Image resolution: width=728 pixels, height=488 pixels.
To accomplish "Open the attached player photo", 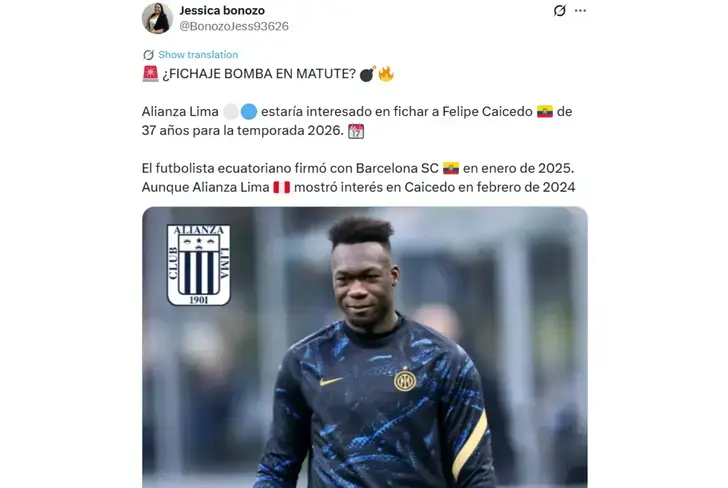I will [365, 347].
